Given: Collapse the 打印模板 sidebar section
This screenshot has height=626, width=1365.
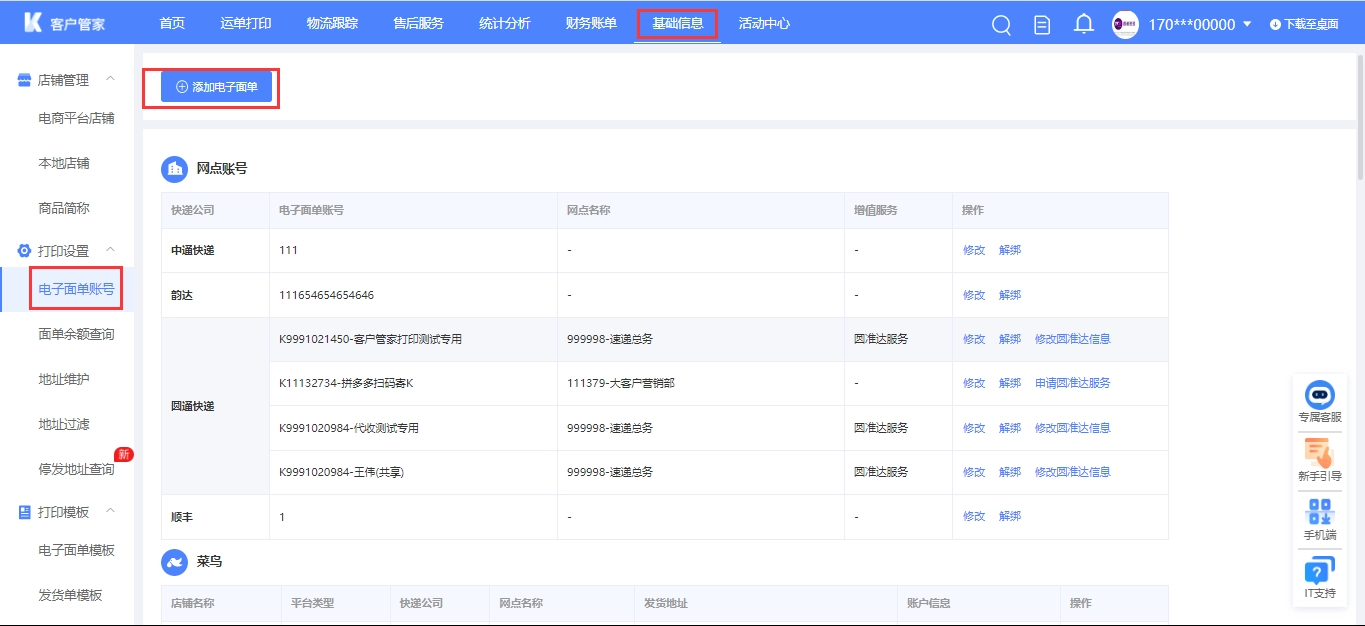Looking at the screenshot, I should click(x=111, y=511).
